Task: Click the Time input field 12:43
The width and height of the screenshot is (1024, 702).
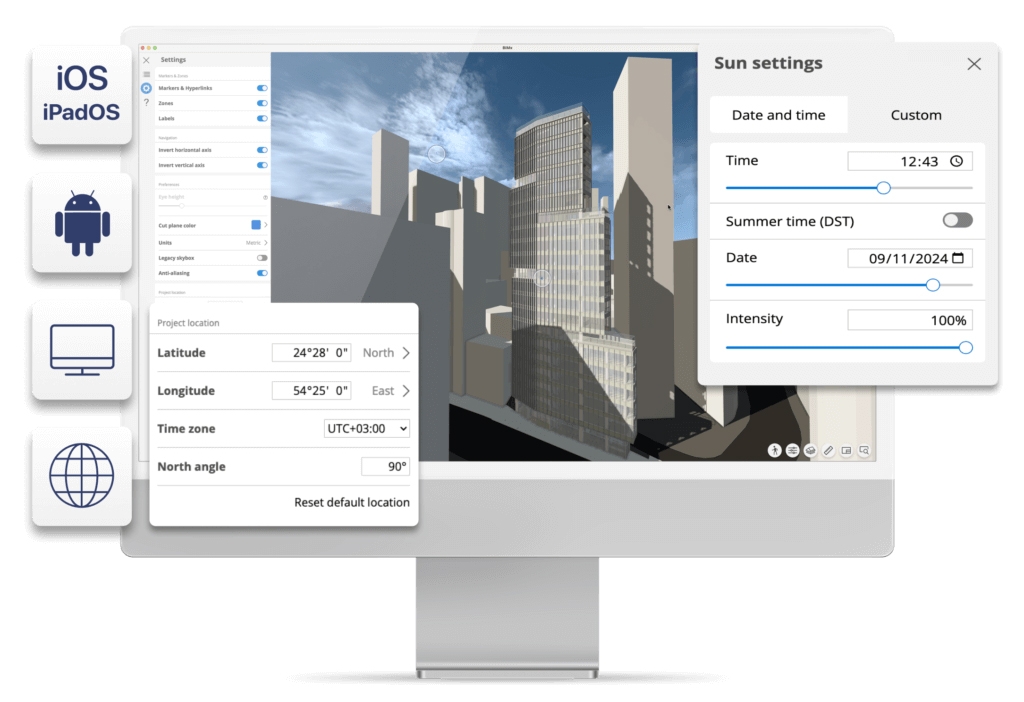Action: pyautogui.click(x=910, y=161)
